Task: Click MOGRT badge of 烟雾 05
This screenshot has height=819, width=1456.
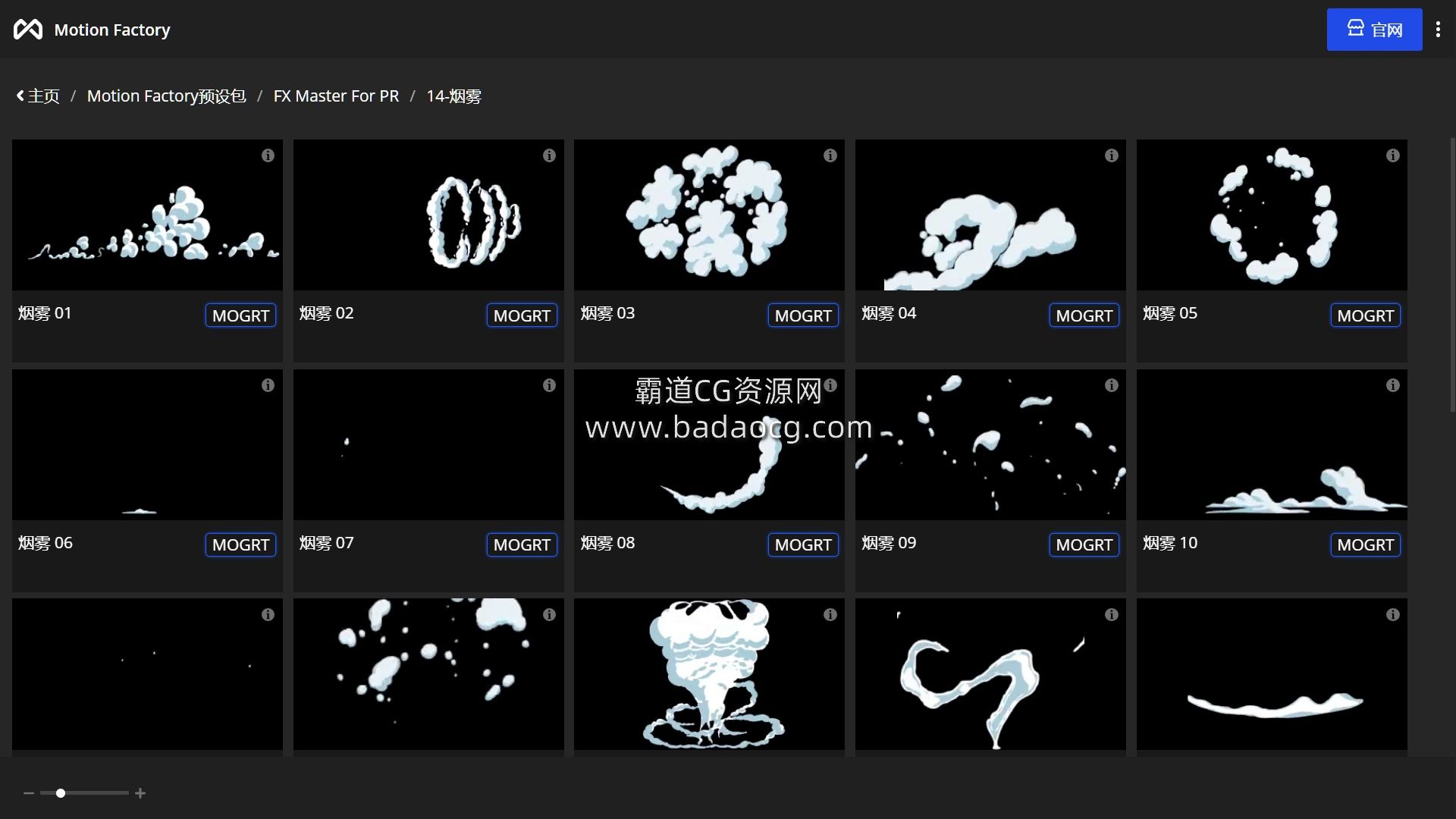Action: pos(1366,315)
